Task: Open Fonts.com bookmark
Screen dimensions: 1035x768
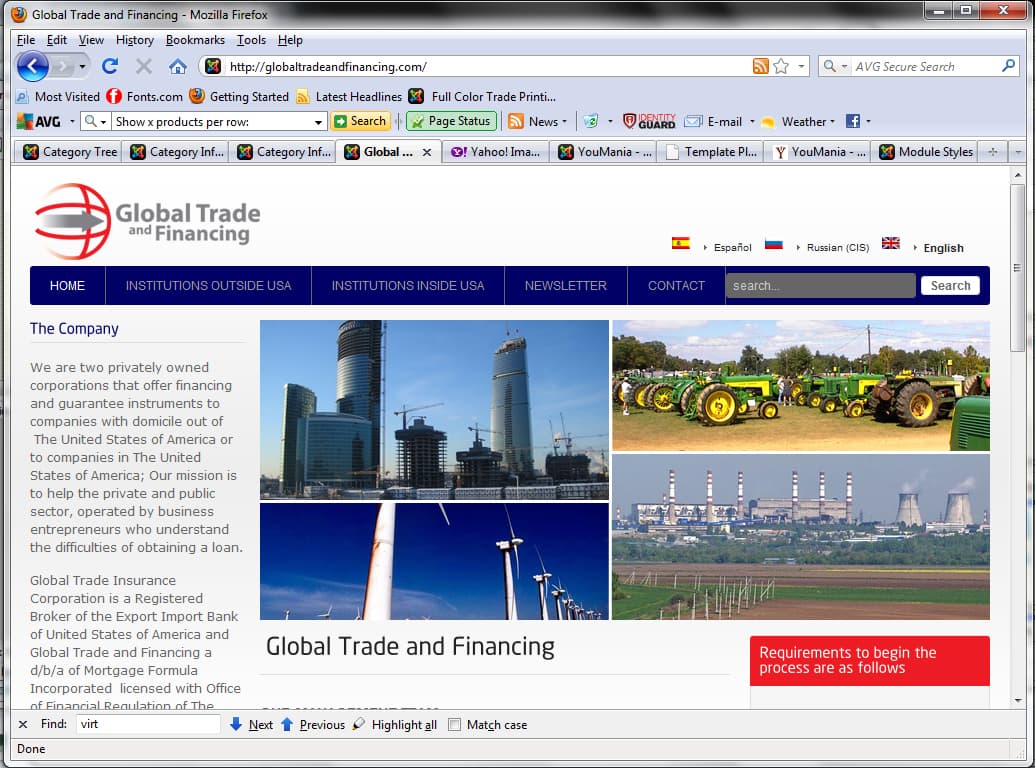Action: coord(145,96)
